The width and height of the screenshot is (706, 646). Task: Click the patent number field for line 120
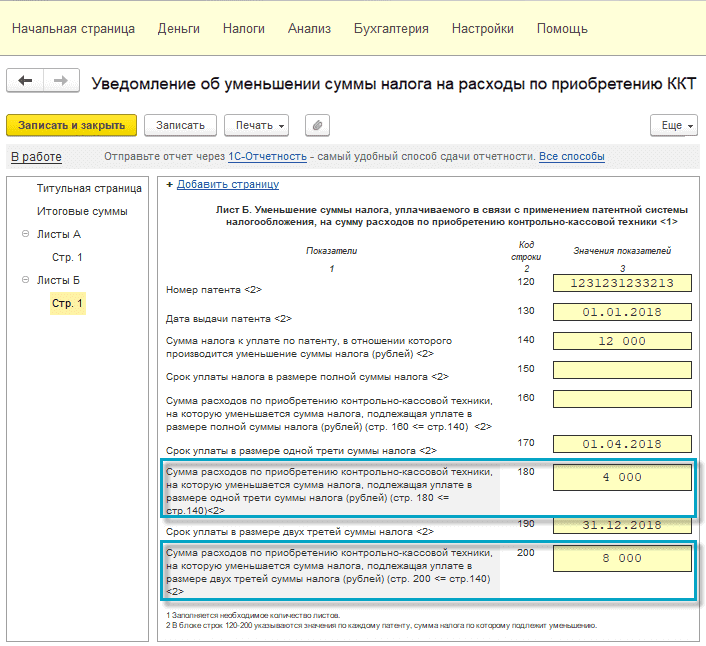[622, 283]
